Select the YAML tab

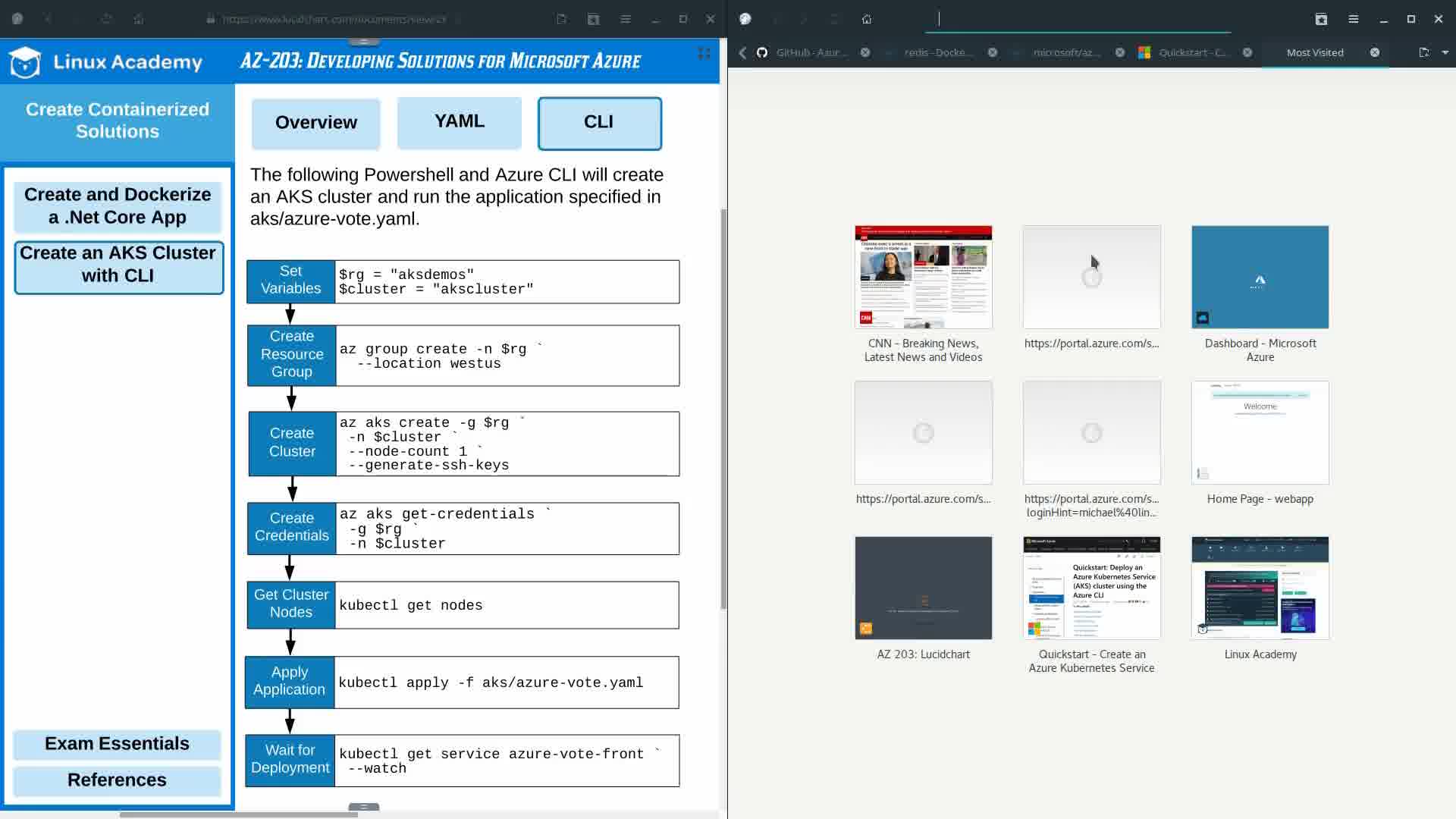460,122
